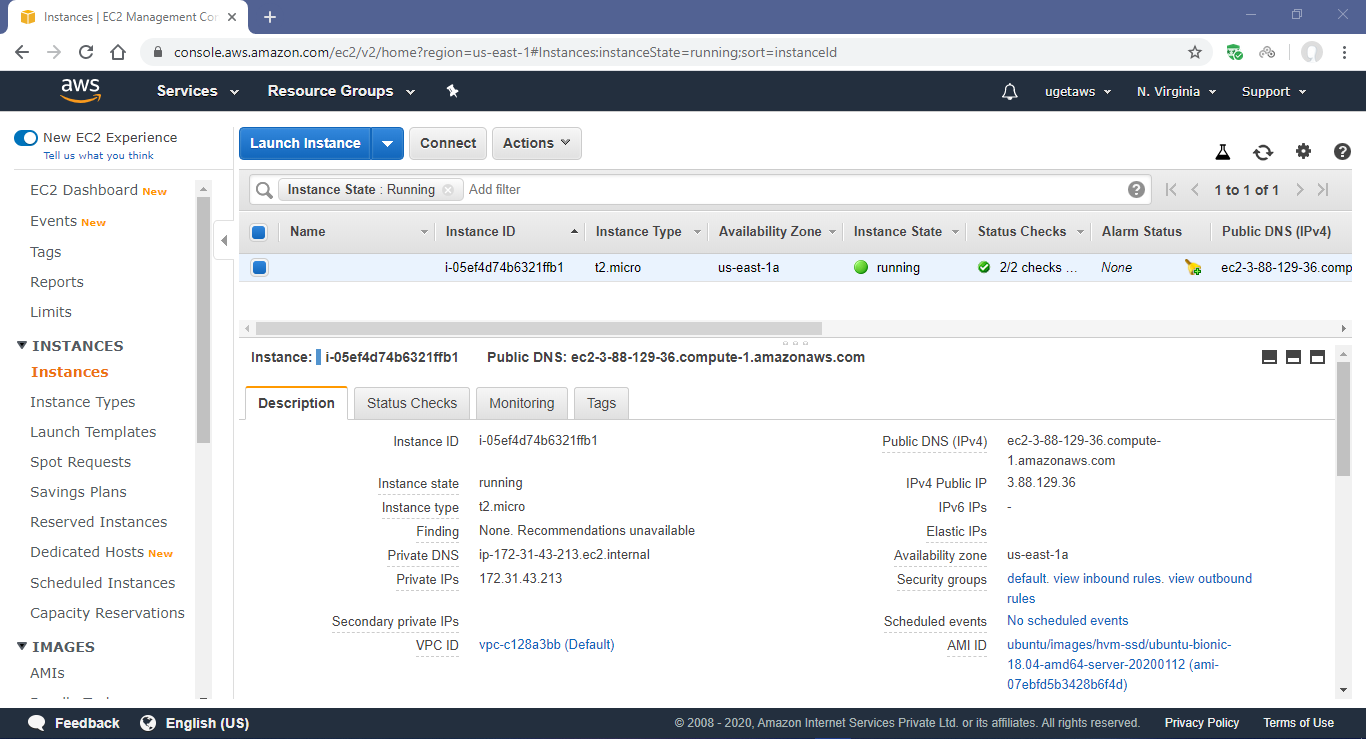Toggle checkbox for instance i-05ef4d74b6321ffb1
The width and height of the screenshot is (1366, 739).
[x=259, y=267]
